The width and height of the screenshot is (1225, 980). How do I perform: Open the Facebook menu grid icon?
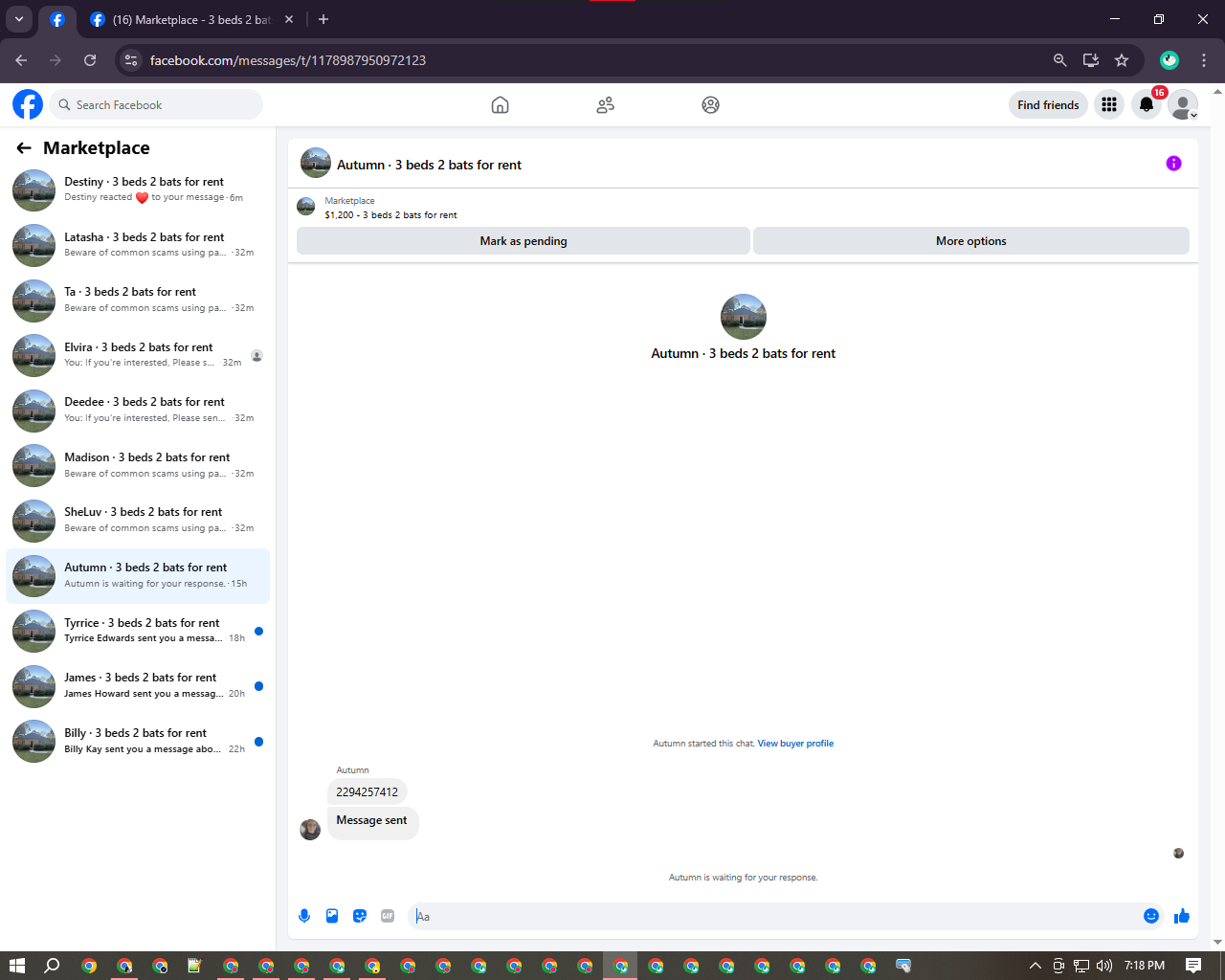pos(1109,105)
